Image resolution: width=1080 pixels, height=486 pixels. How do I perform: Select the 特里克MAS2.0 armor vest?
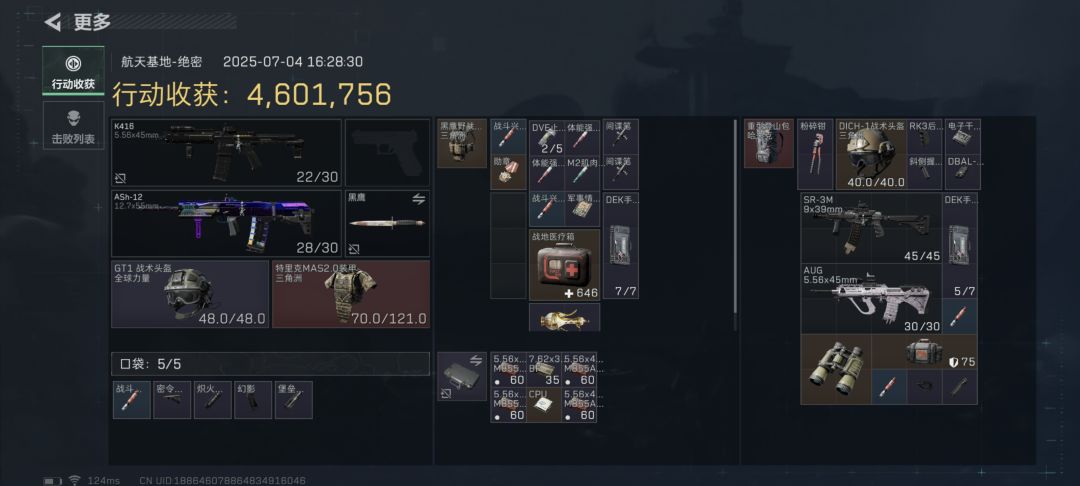351,294
